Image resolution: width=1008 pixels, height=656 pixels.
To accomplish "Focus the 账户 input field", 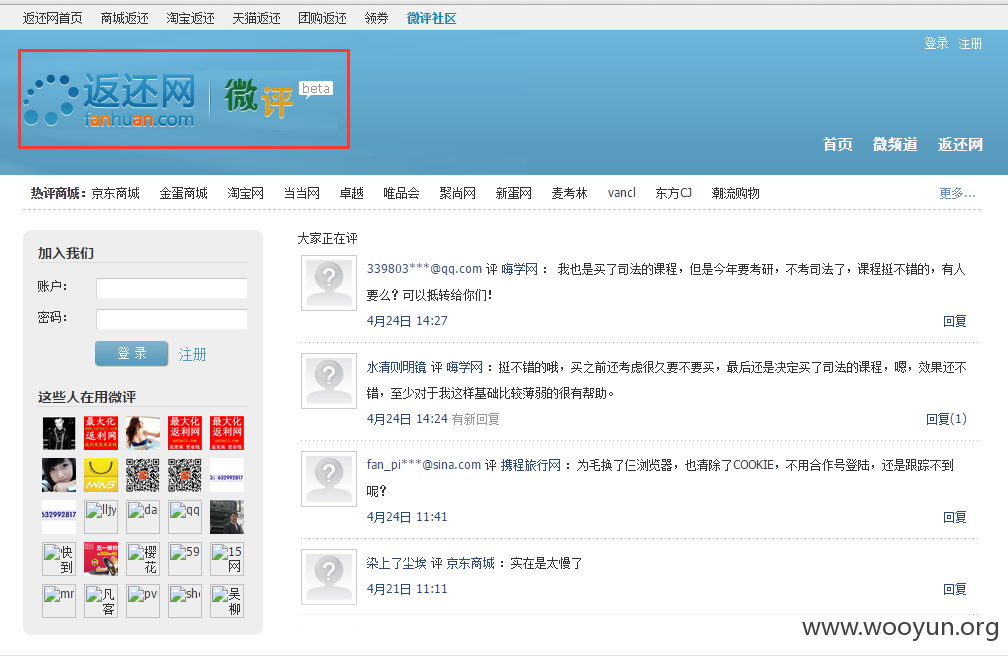I will click(172, 288).
